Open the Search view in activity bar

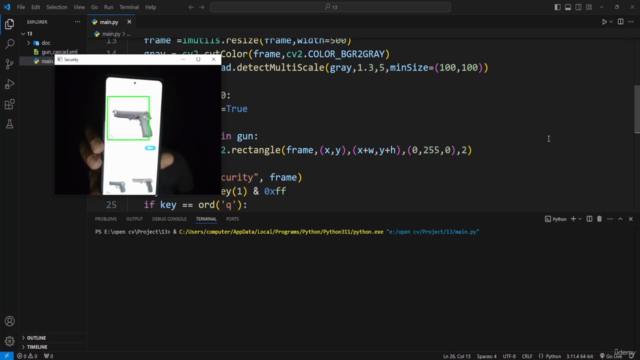pyautogui.click(x=9, y=44)
